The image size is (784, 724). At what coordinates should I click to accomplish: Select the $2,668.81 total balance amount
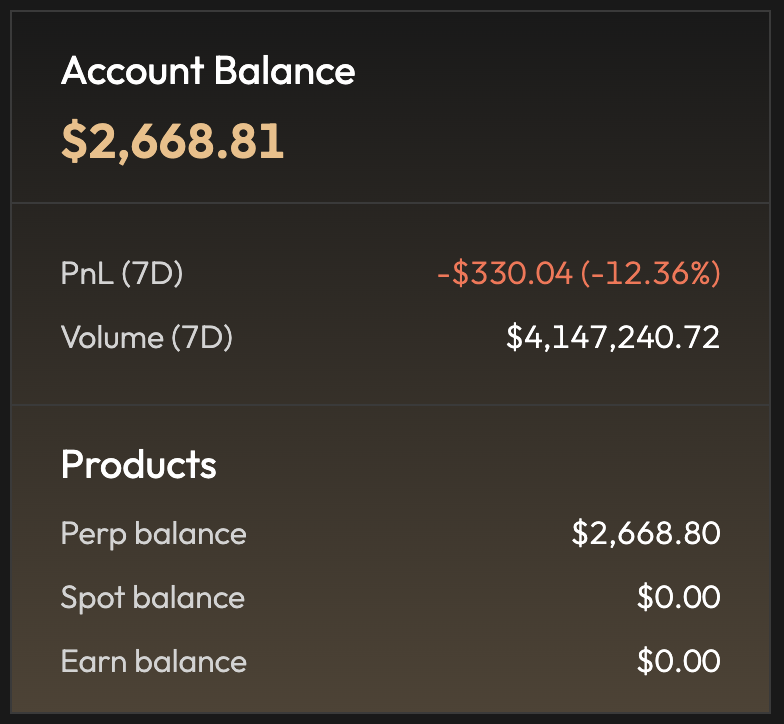173,141
